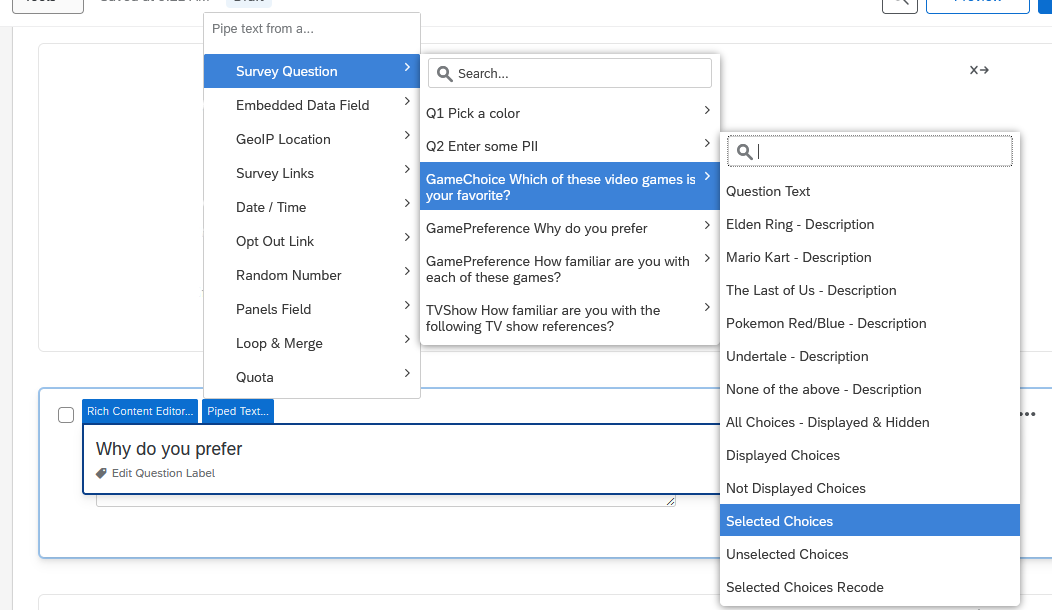Viewport: 1052px width, 610px height.
Task: Click Edit Question Label link
Action: [163, 473]
